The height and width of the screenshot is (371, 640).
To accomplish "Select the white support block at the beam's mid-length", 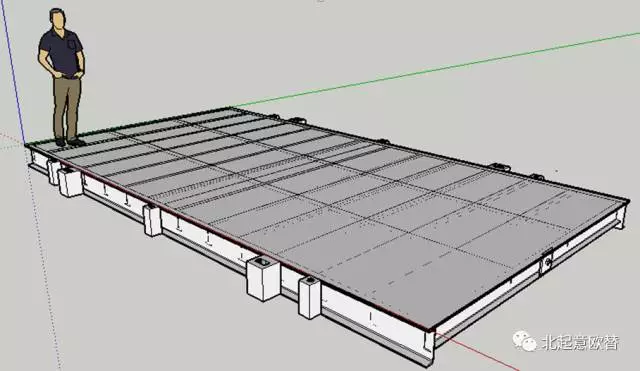I will click(152, 220).
